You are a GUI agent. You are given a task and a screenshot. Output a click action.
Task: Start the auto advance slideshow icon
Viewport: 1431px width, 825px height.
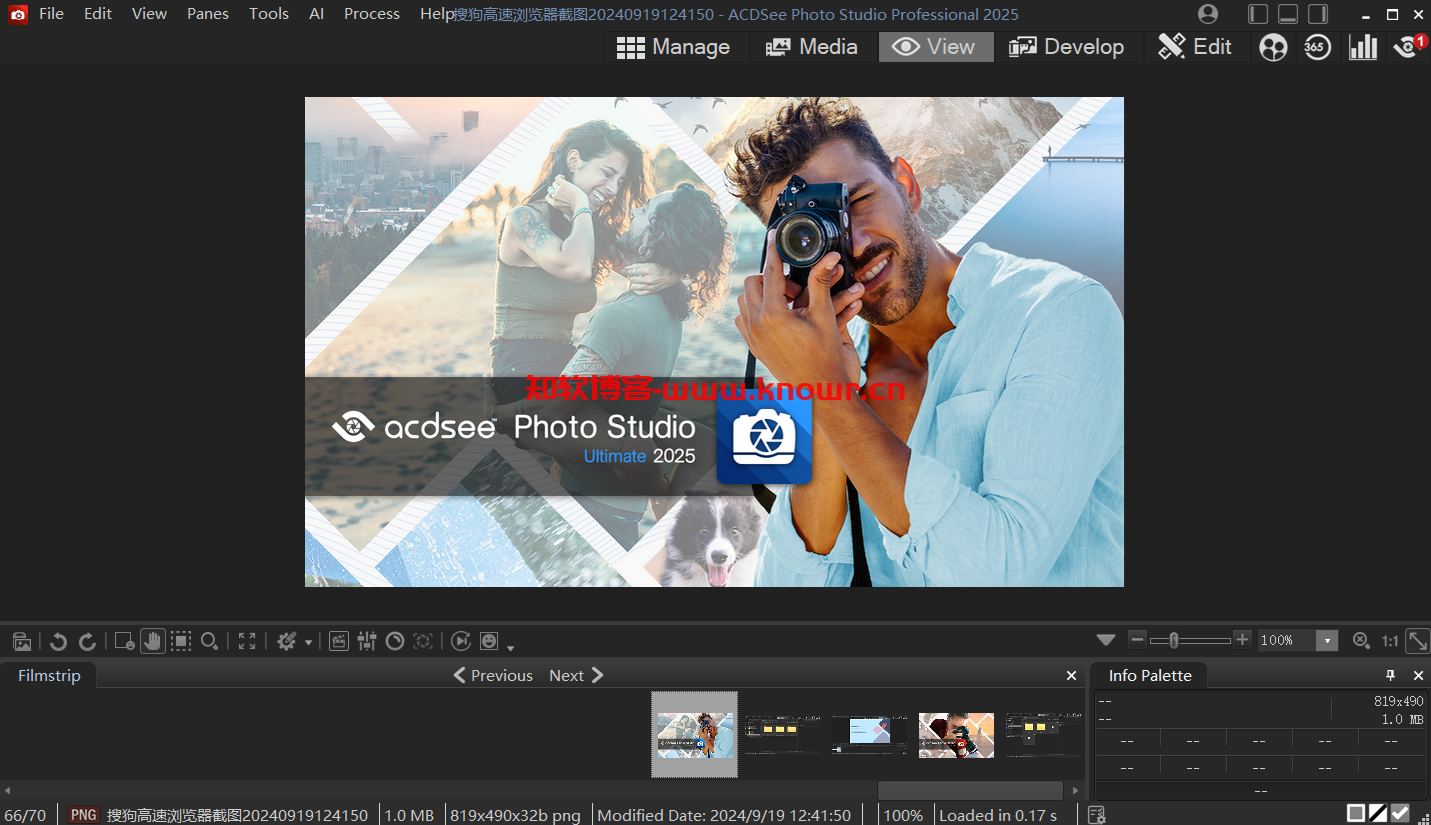461,641
